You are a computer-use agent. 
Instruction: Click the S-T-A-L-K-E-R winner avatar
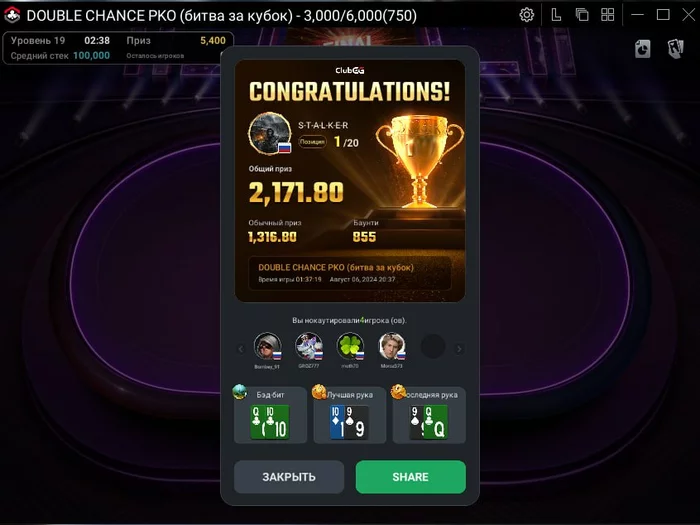click(x=270, y=133)
